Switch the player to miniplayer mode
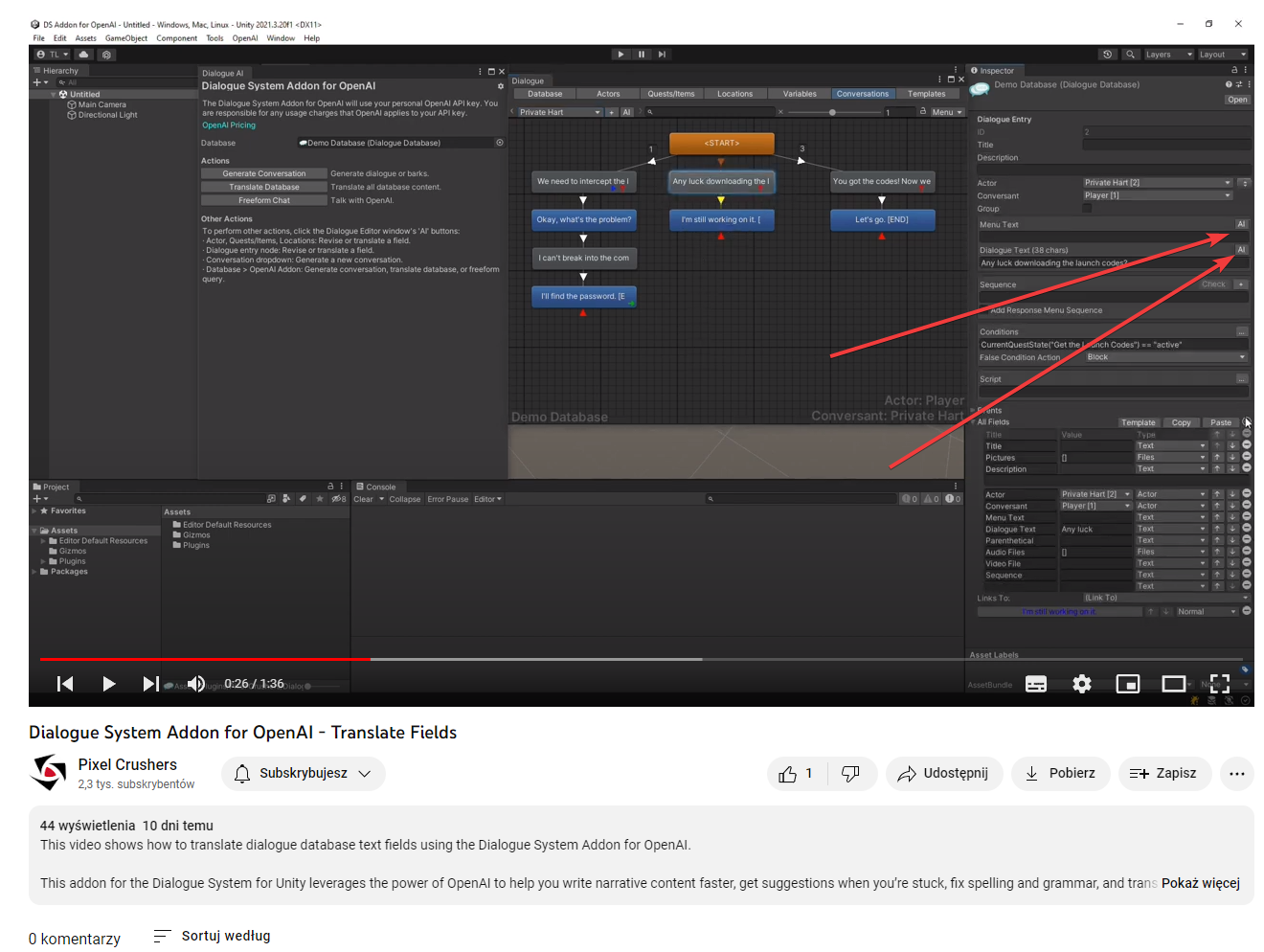The image size is (1264, 952). (x=1128, y=684)
